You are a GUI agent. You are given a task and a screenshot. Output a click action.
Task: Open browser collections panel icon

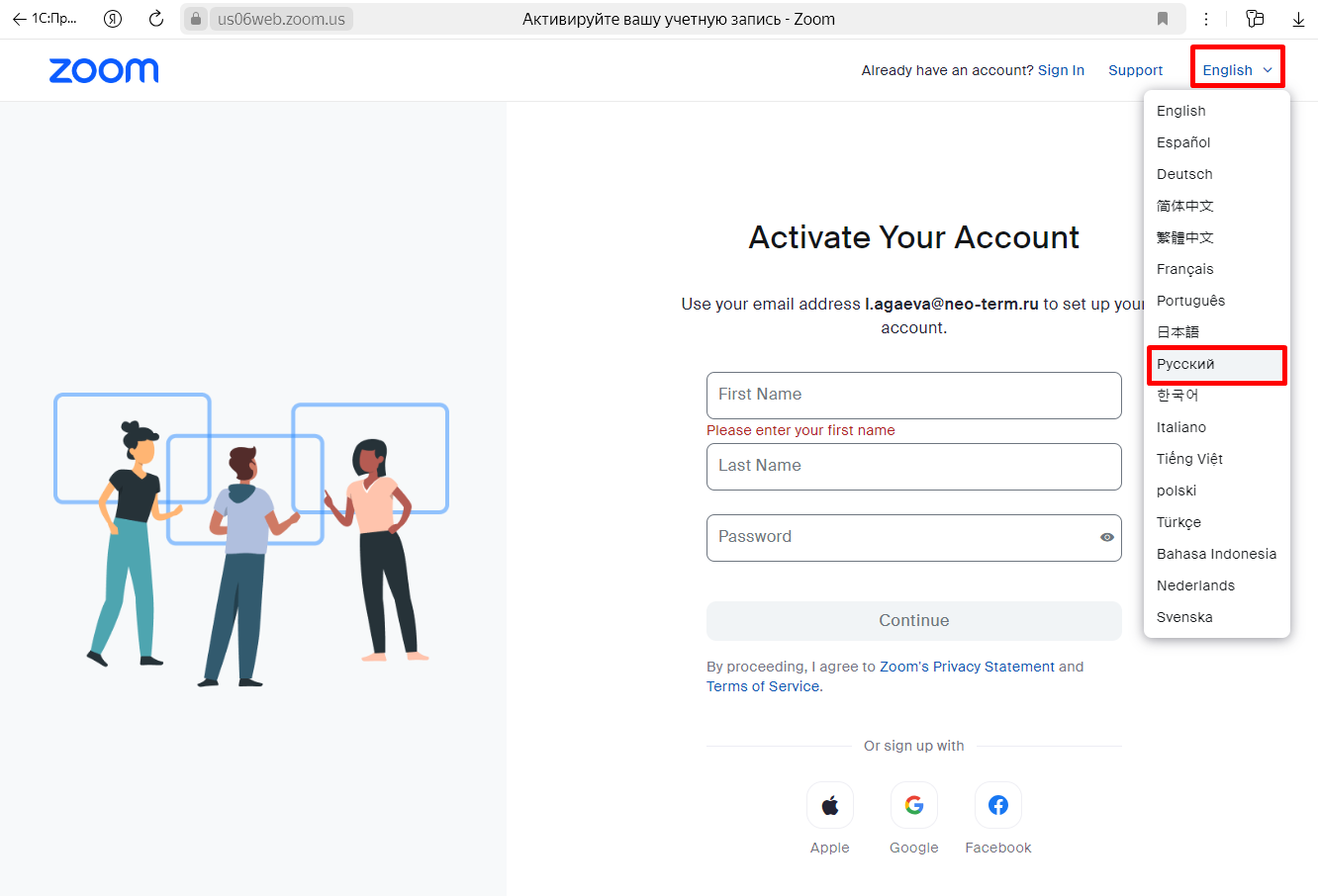1255,19
